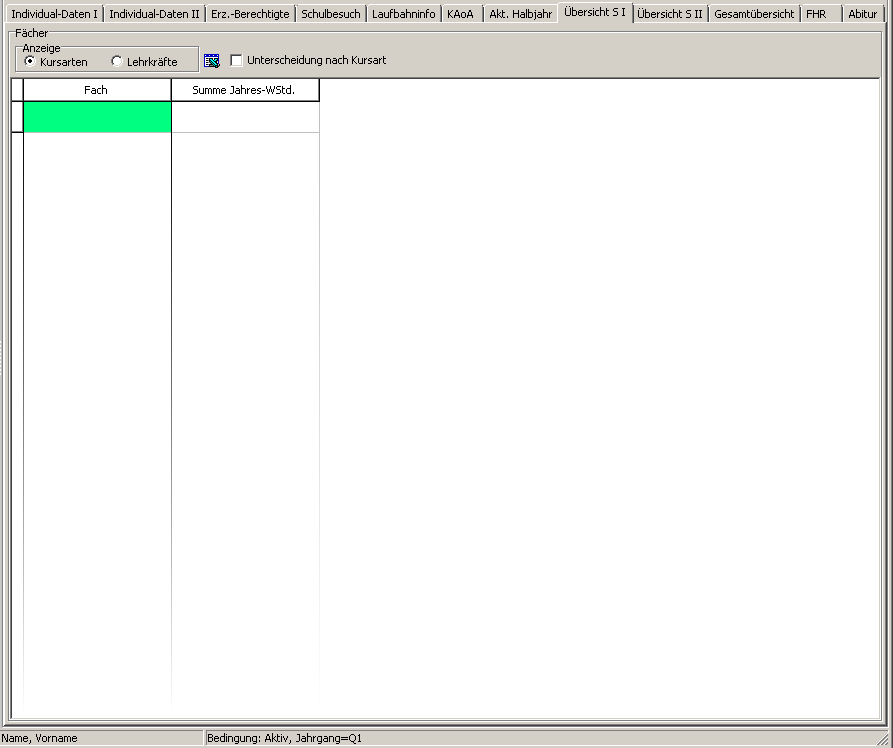Viewport: 893px width, 748px height.
Task: Select the Schulbesuch tab
Action: click(330, 14)
